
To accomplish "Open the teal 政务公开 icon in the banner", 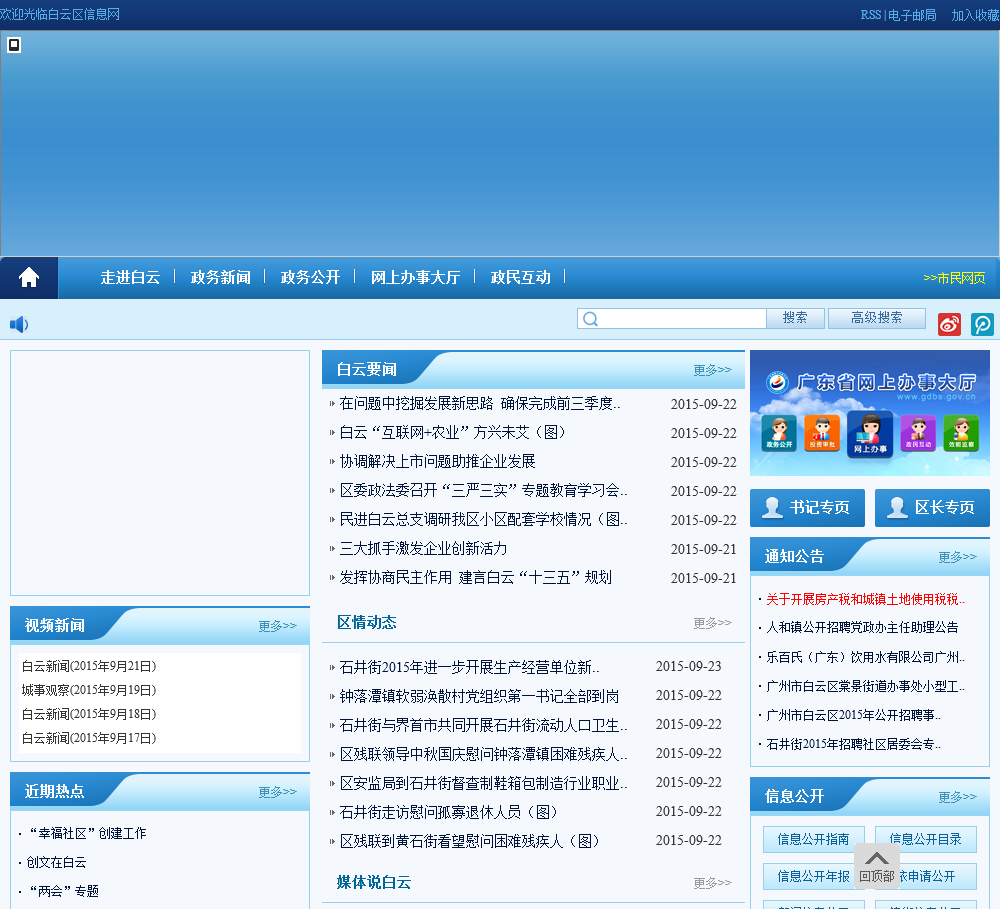I will (x=779, y=433).
